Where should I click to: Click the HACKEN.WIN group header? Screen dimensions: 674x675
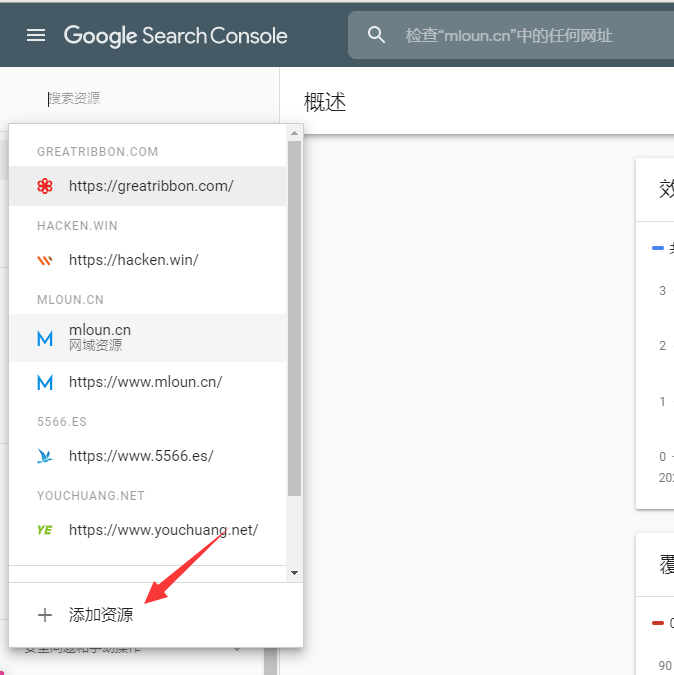click(77, 226)
